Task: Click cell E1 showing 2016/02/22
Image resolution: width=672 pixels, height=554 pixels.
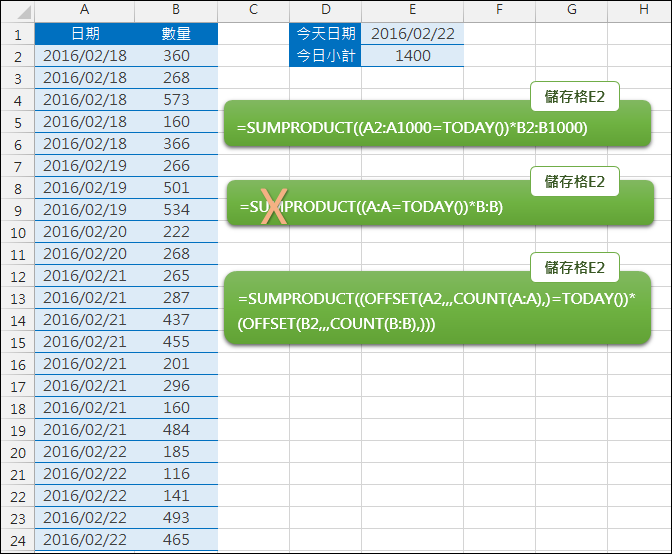Action: tap(412, 33)
